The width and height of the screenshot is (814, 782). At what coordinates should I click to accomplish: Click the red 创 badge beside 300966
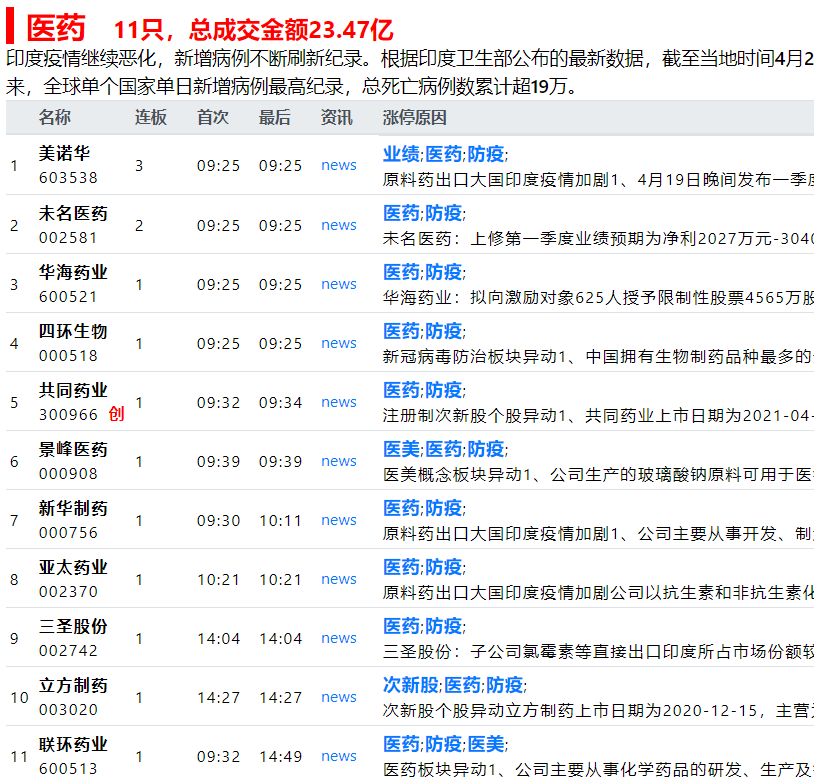pyautogui.click(x=116, y=414)
